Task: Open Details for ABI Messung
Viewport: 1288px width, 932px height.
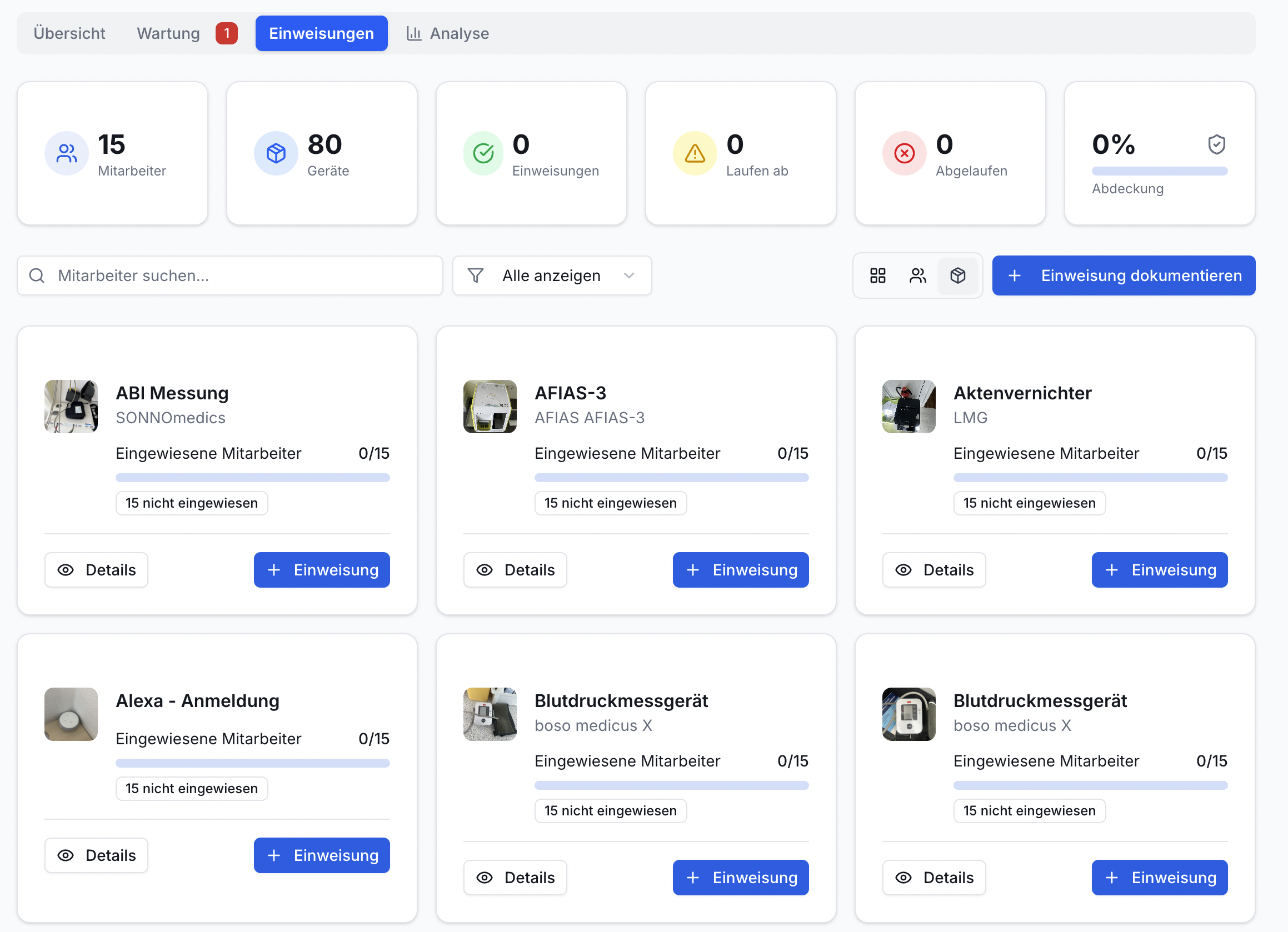Action: coord(97,570)
